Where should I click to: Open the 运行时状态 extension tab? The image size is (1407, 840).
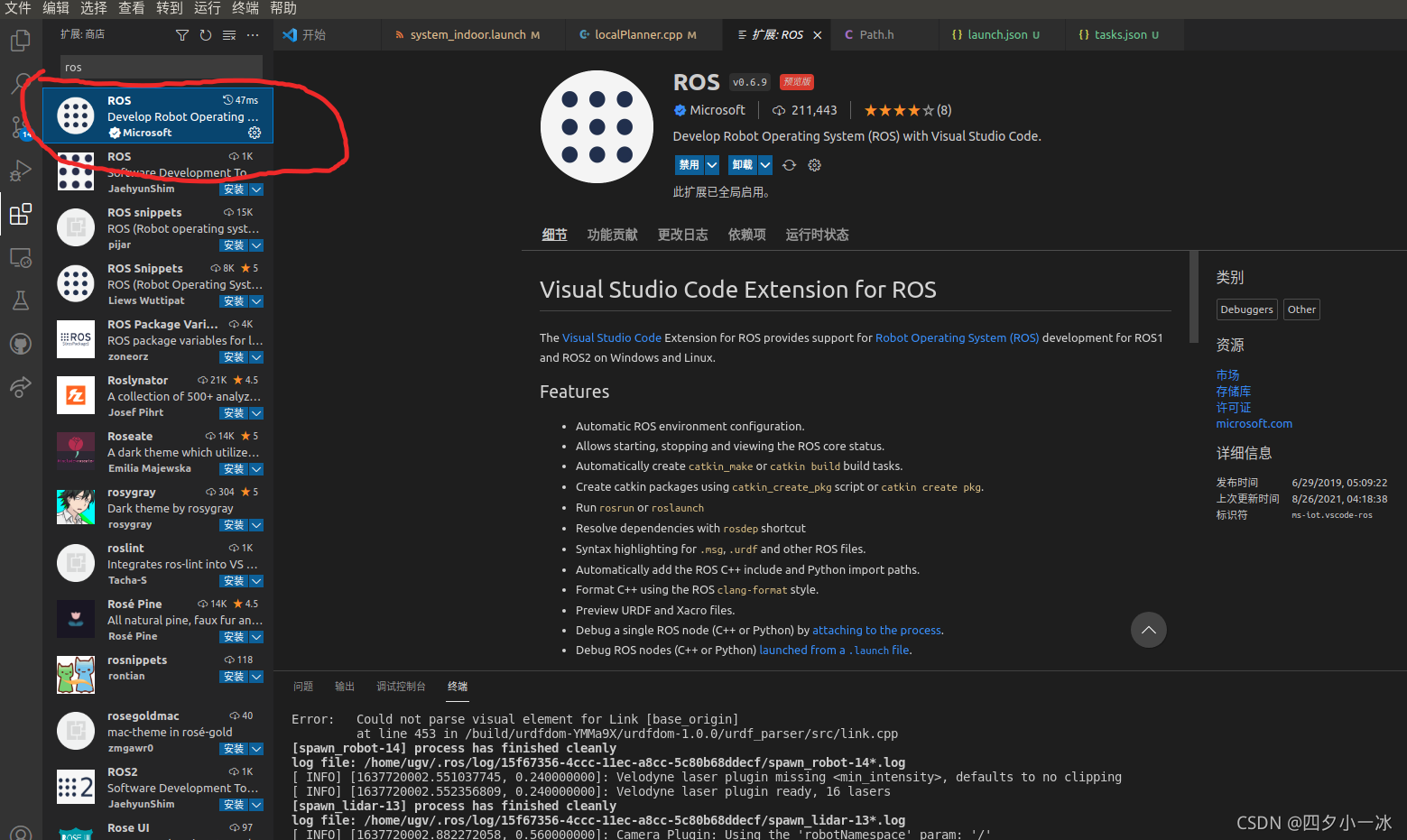[817, 235]
